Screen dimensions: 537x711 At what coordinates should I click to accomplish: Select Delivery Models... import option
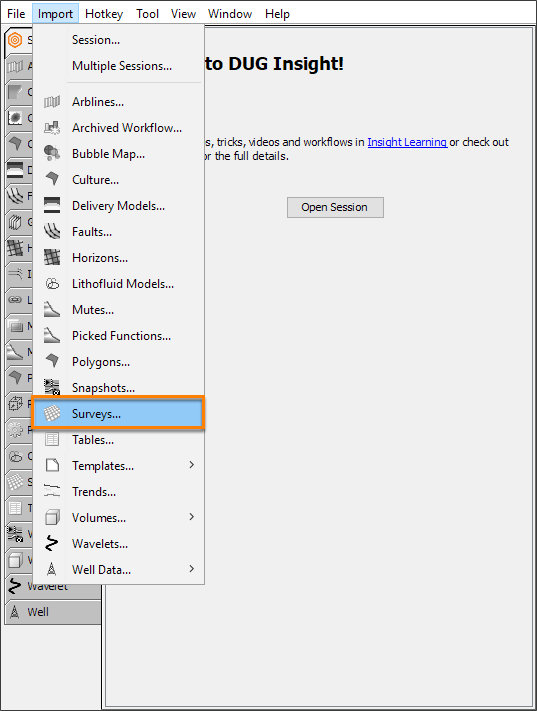point(118,206)
